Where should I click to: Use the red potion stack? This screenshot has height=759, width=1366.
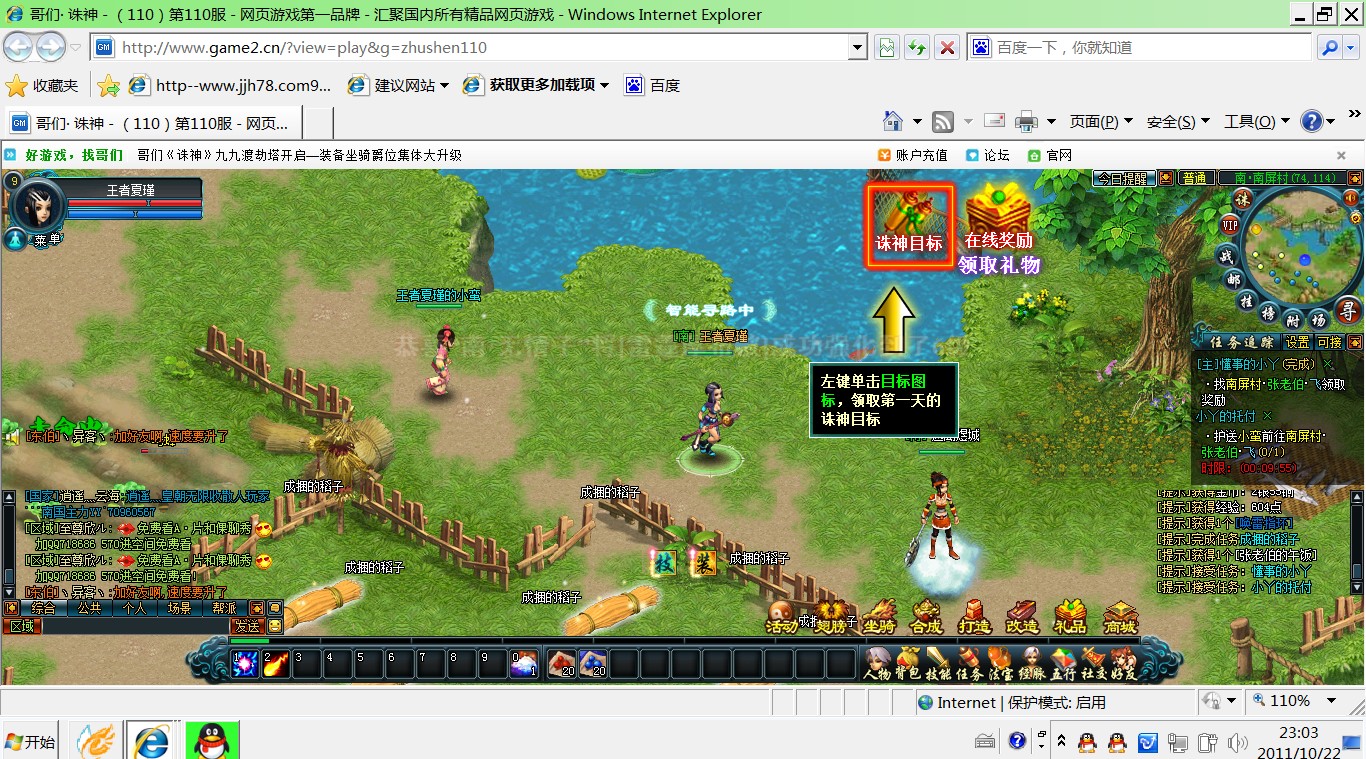pyautogui.click(x=561, y=664)
